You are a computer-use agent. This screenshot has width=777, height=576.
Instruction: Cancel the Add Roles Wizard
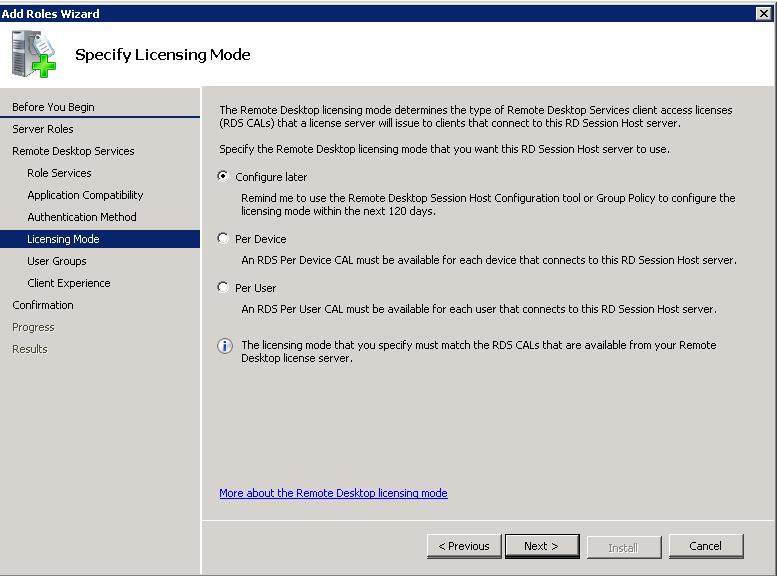705,546
